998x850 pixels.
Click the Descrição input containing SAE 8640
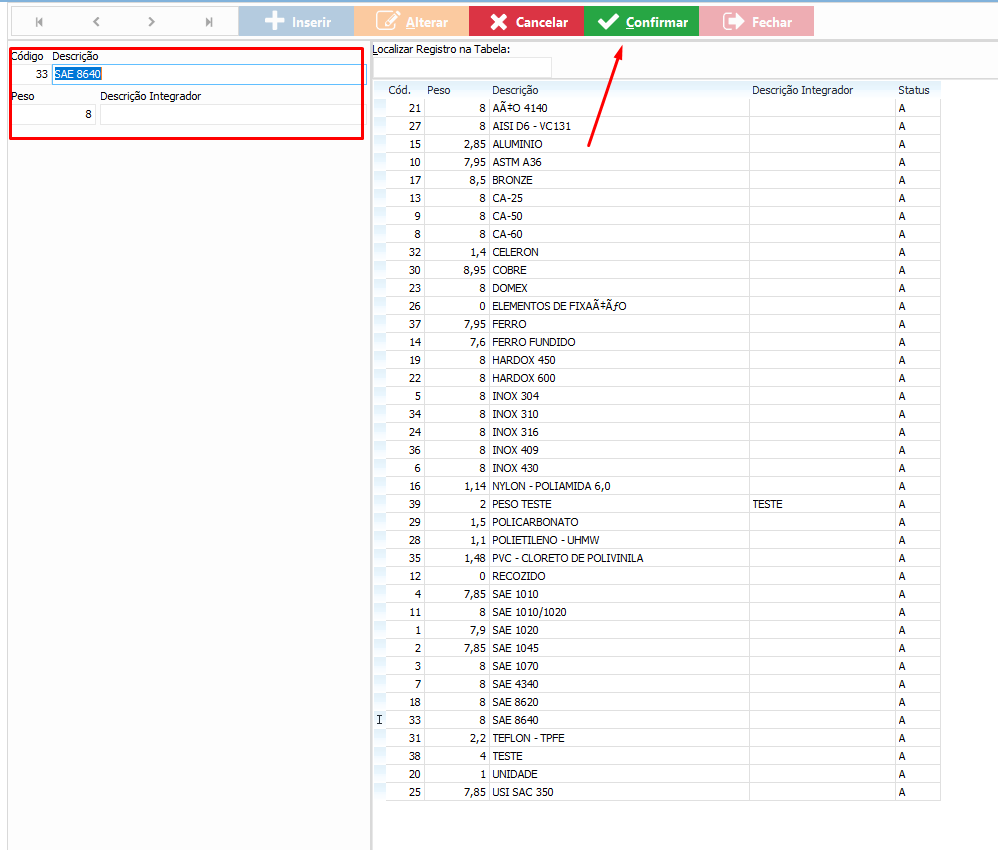pos(208,74)
